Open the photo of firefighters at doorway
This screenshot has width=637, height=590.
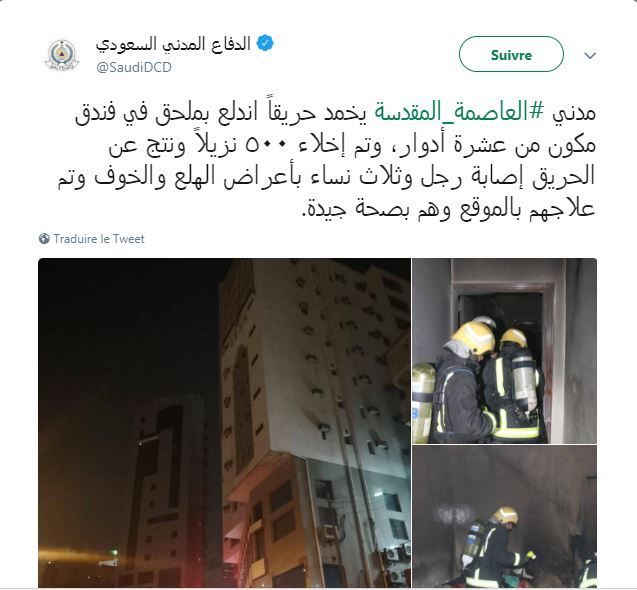(505, 351)
